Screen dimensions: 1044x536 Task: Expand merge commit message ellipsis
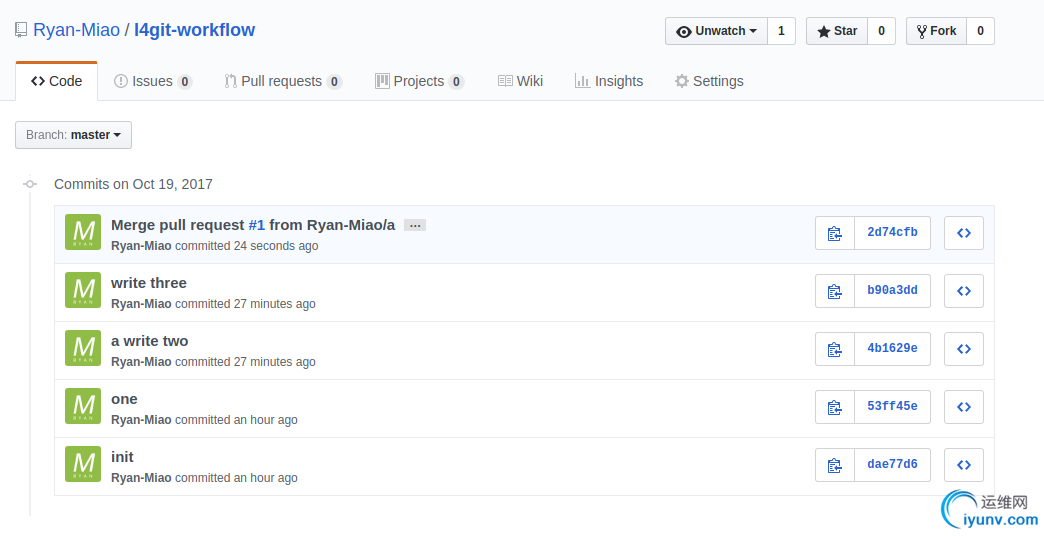coord(415,225)
